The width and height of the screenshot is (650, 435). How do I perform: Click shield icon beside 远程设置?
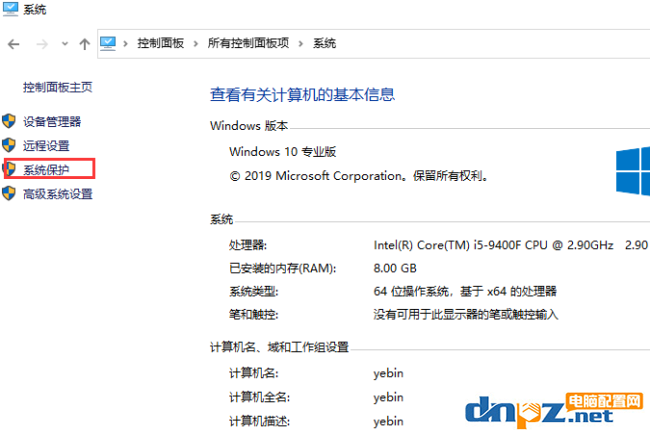(9, 145)
